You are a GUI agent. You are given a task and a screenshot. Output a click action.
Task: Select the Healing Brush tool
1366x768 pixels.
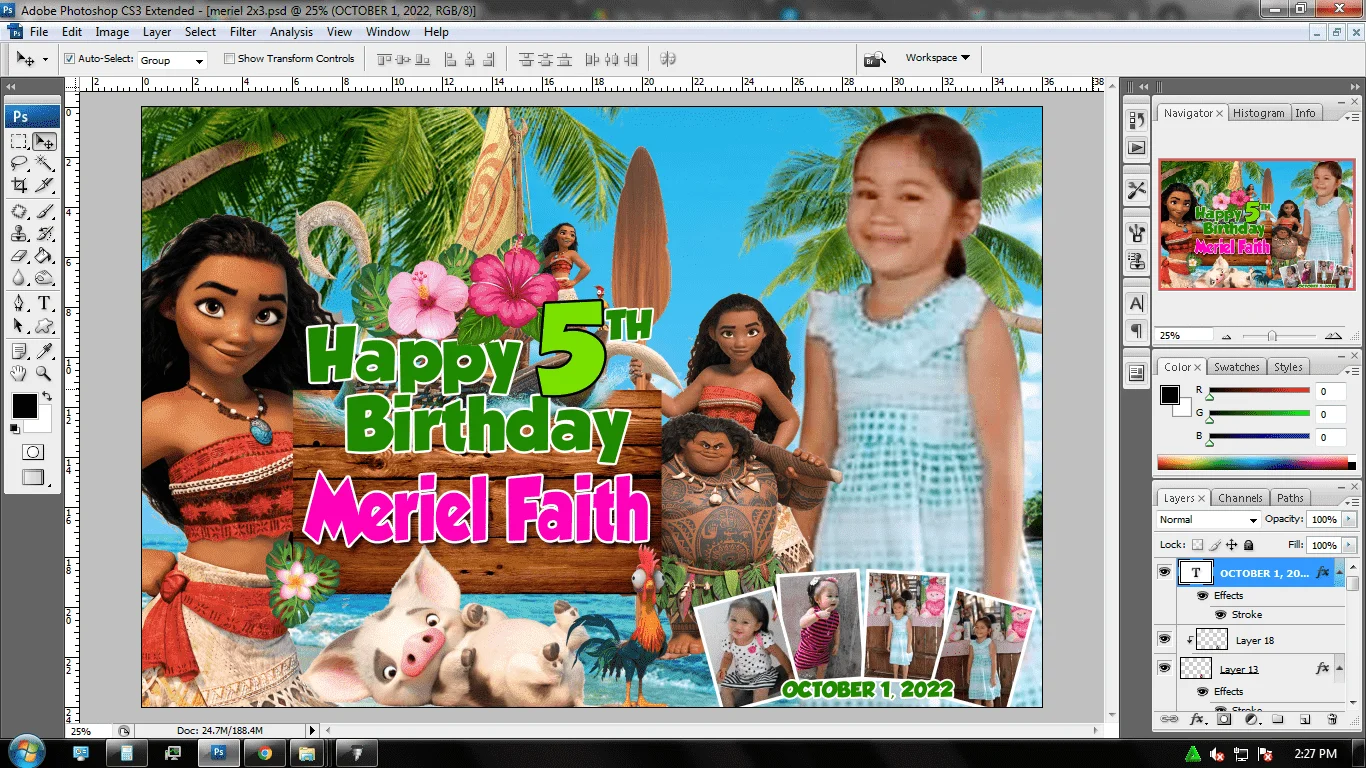[x=19, y=211]
